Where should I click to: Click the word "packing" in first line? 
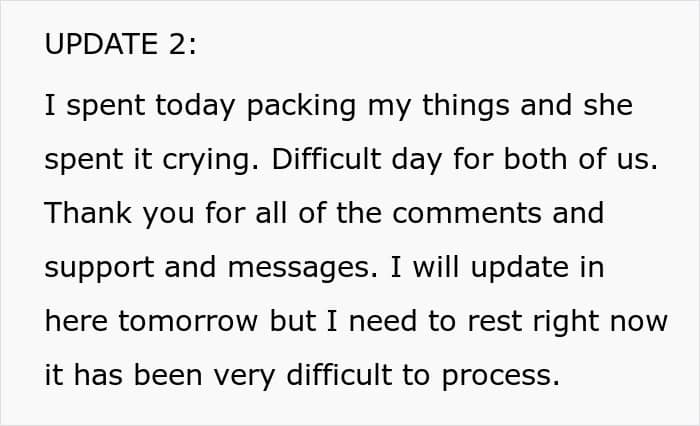301,108
